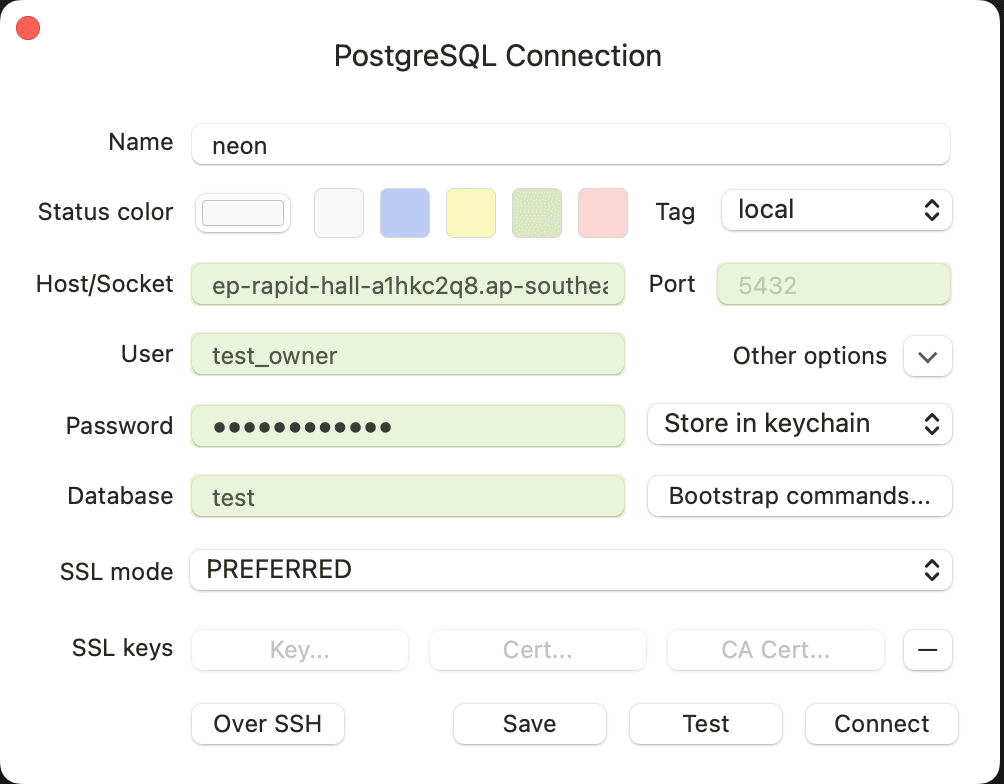Open the Tag dropdown set to local
Image resolution: width=1004 pixels, height=784 pixels.
pos(836,210)
